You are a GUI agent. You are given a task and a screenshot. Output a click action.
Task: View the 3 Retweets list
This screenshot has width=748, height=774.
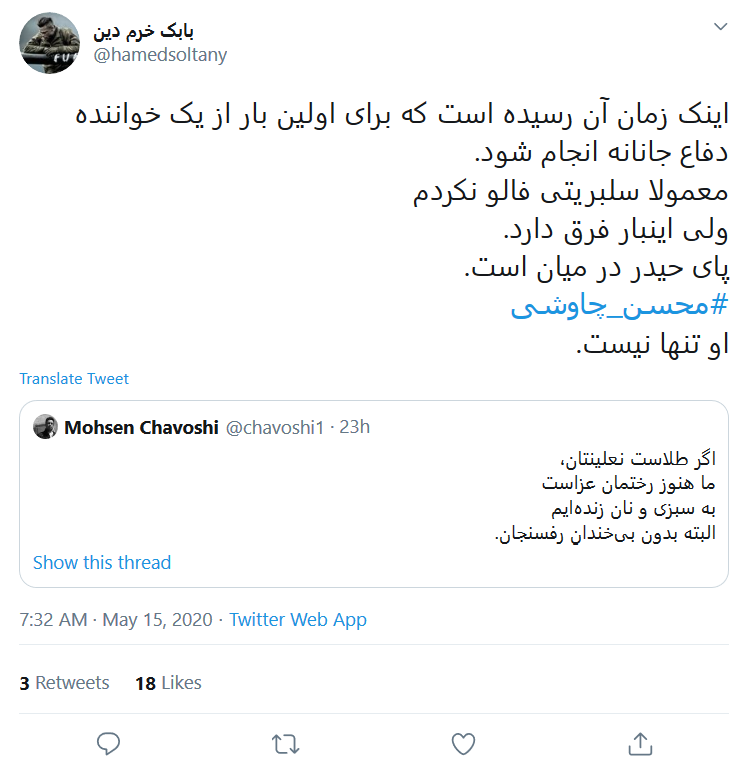pos(64,683)
